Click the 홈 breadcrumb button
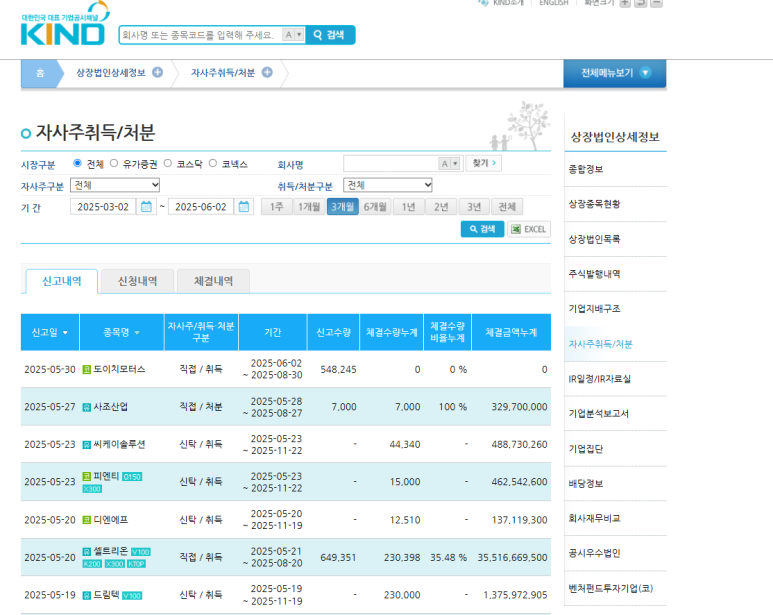Image resolution: width=773 pixels, height=615 pixels. (x=40, y=73)
